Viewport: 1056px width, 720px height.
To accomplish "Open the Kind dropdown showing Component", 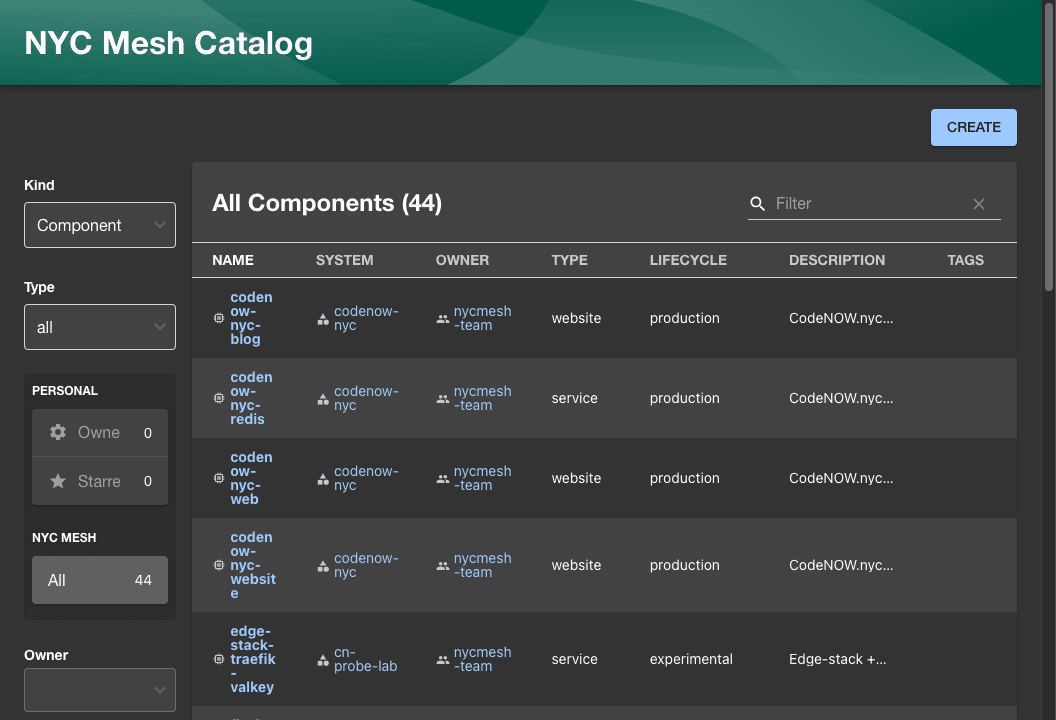I will (x=100, y=225).
